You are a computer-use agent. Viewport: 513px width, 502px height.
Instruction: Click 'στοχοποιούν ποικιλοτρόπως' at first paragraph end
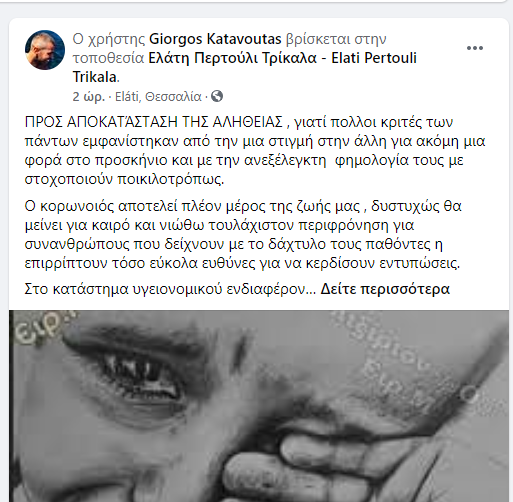(124, 180)
